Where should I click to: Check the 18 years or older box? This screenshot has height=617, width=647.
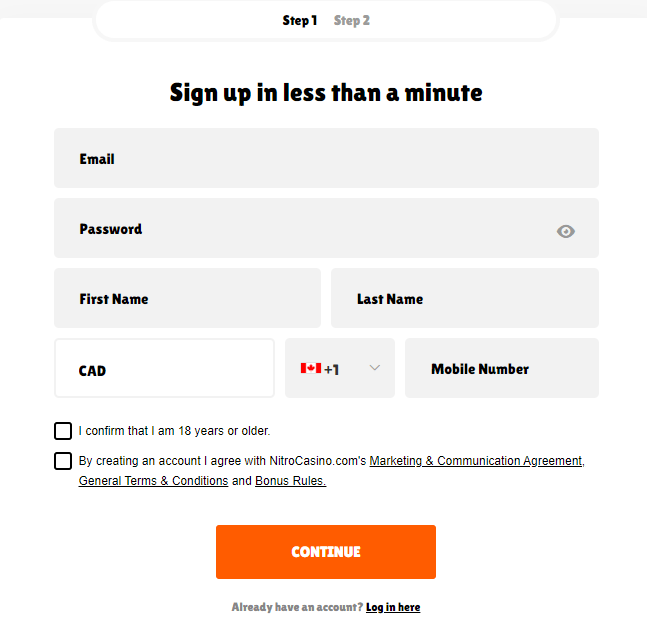coord(63,431)
